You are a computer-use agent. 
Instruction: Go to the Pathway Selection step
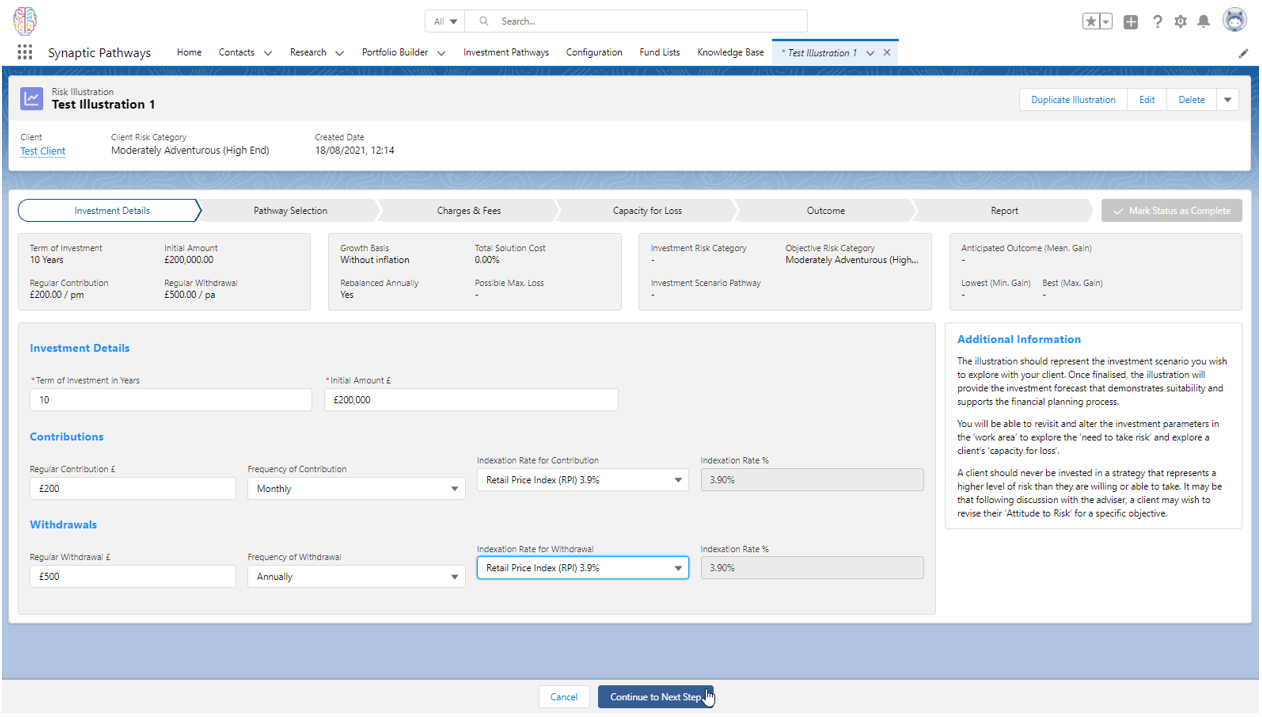(290, 211)
